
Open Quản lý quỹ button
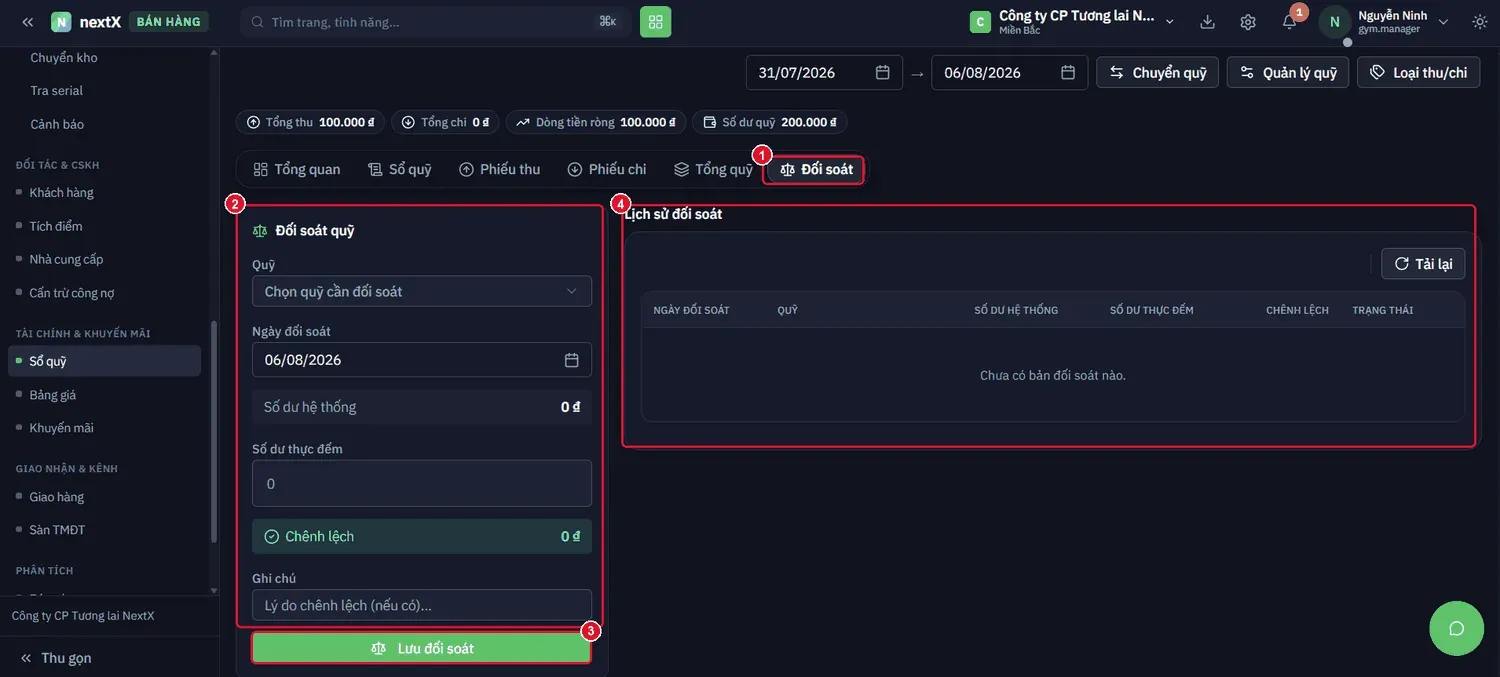point(1288,72)
